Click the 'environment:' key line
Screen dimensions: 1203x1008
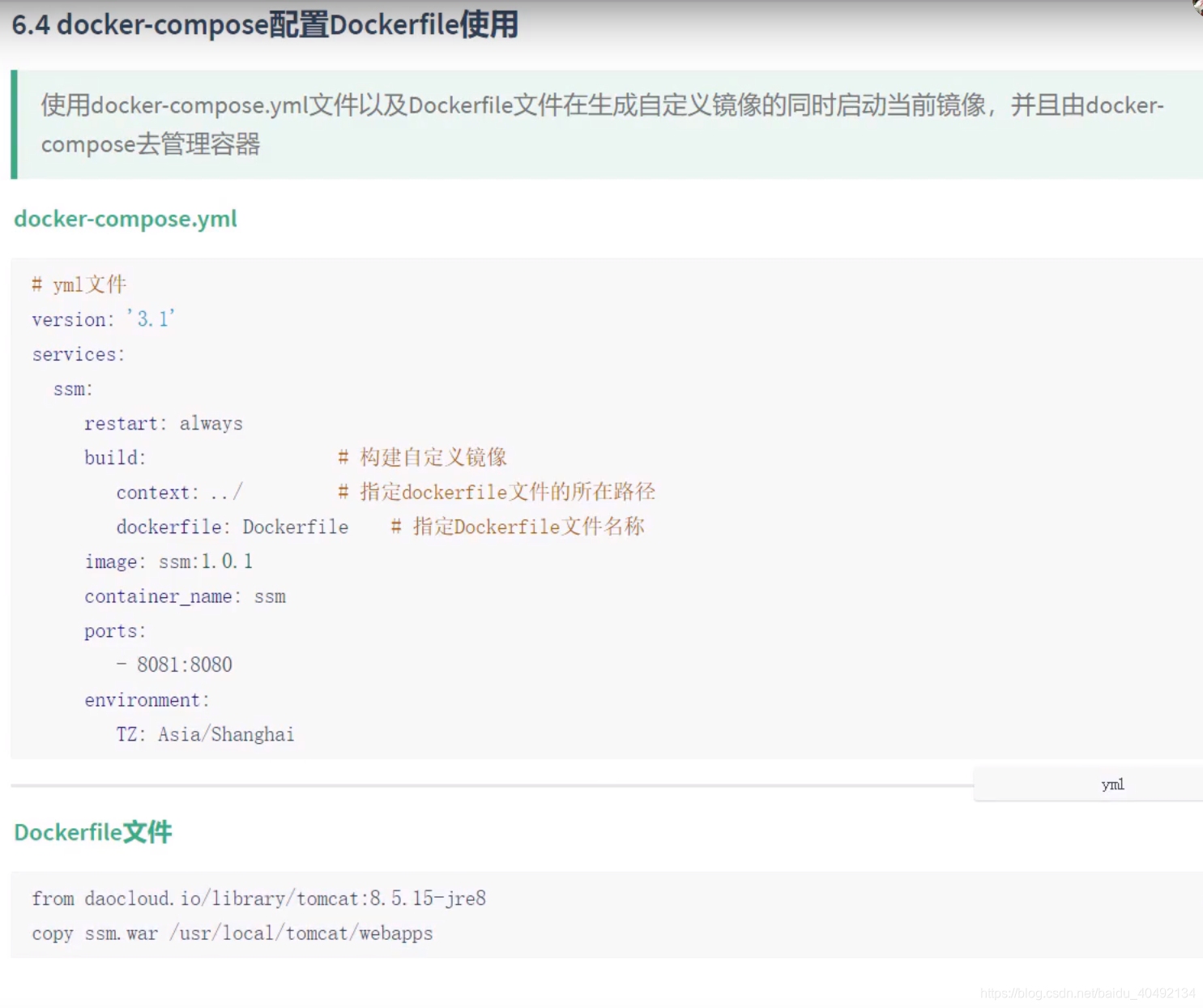tap(147, 700)
